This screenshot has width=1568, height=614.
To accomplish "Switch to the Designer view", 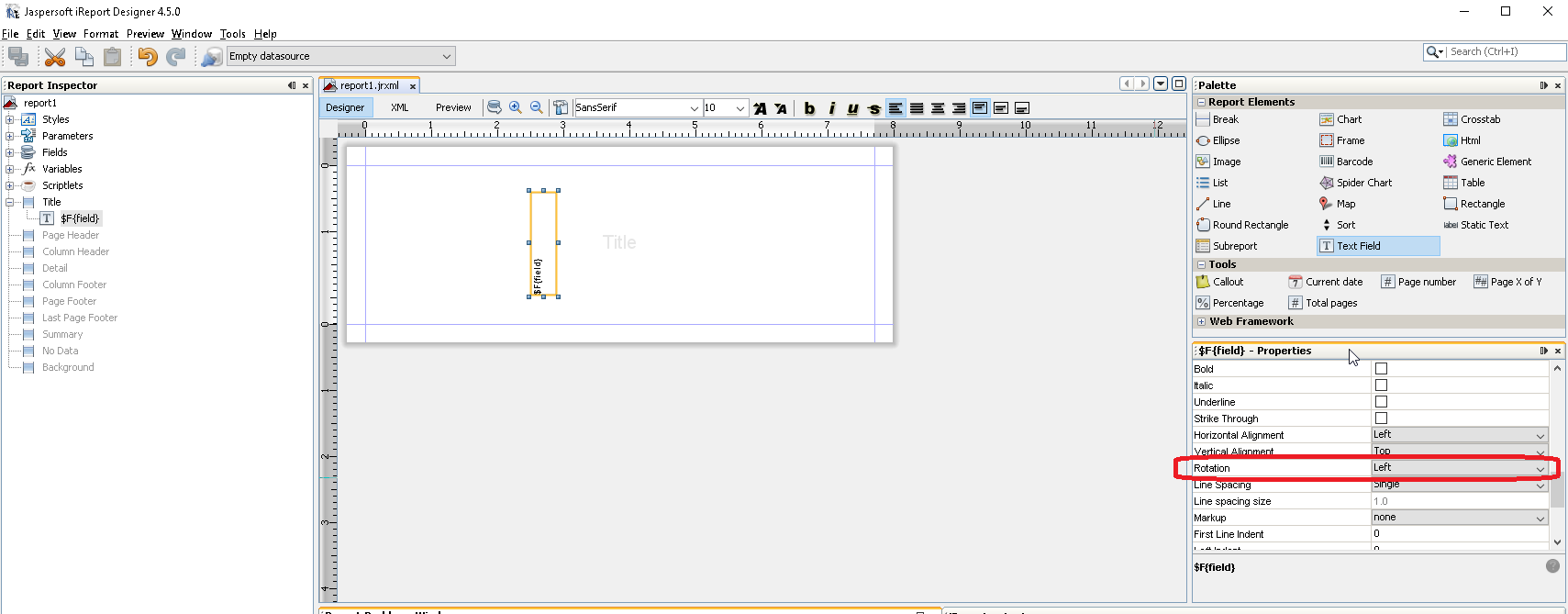I will 345,107.
